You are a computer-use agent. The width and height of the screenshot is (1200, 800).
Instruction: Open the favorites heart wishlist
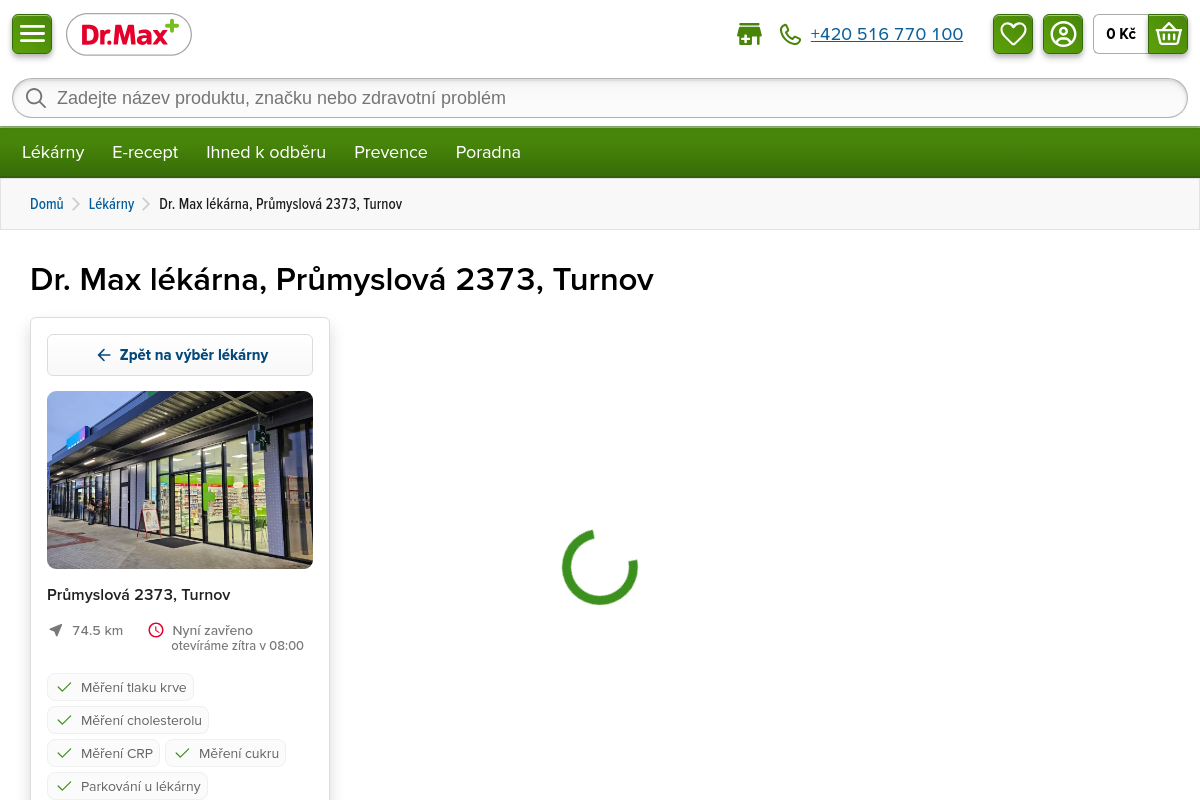point(1013,34)
